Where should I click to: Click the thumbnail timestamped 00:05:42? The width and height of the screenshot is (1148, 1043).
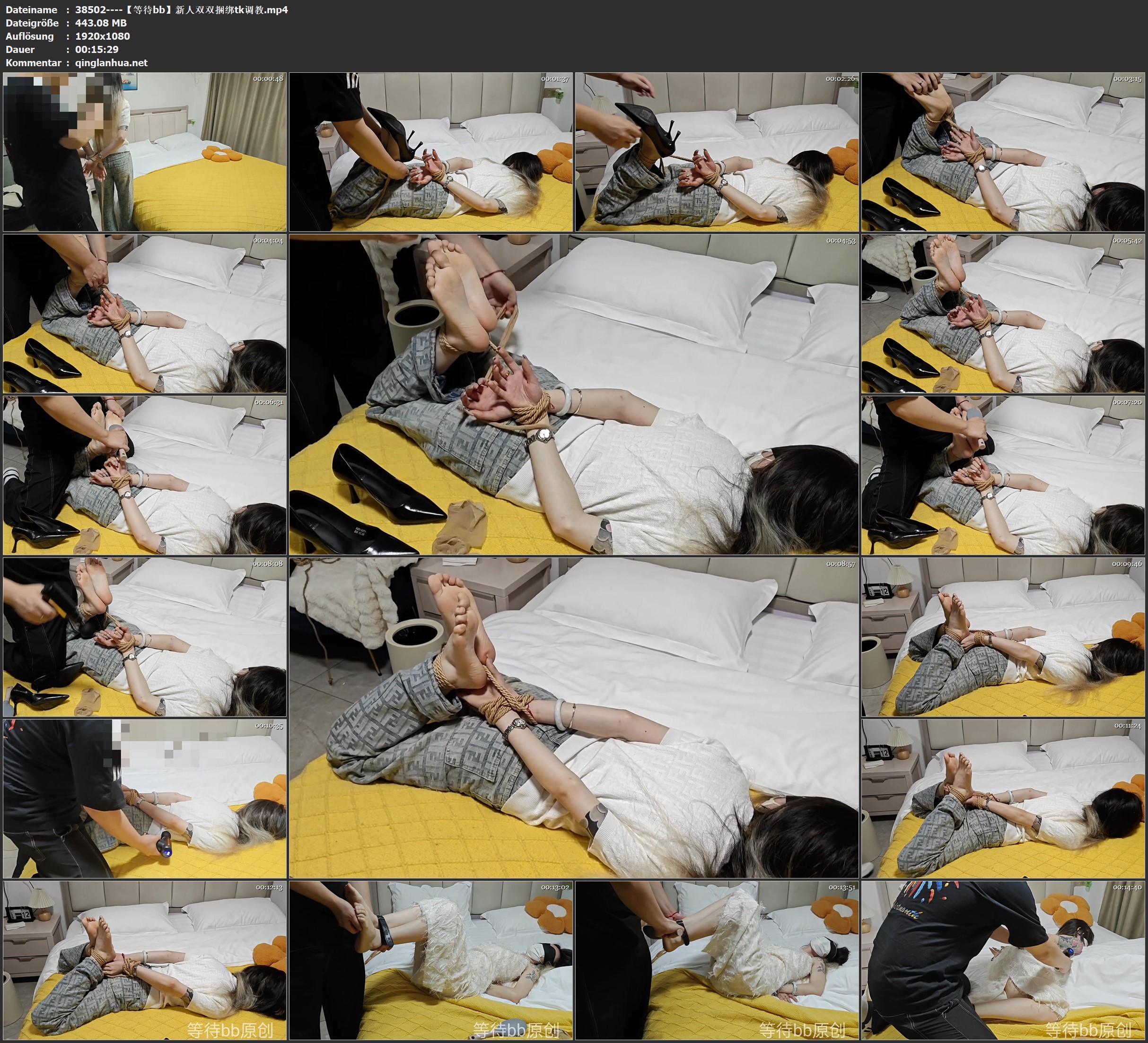click(x=1003, y=313)
